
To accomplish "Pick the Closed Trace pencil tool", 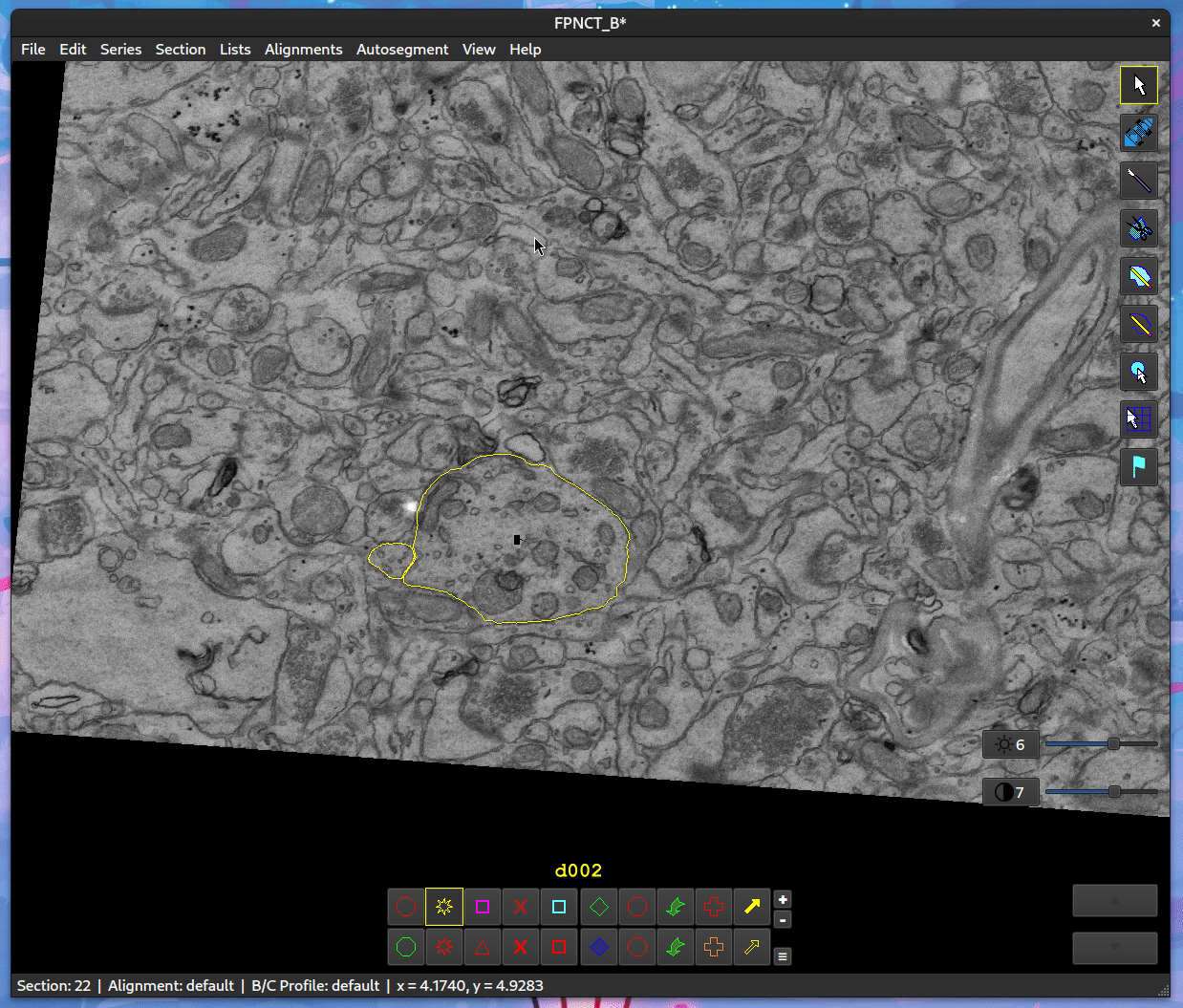I will (1138, 276).
